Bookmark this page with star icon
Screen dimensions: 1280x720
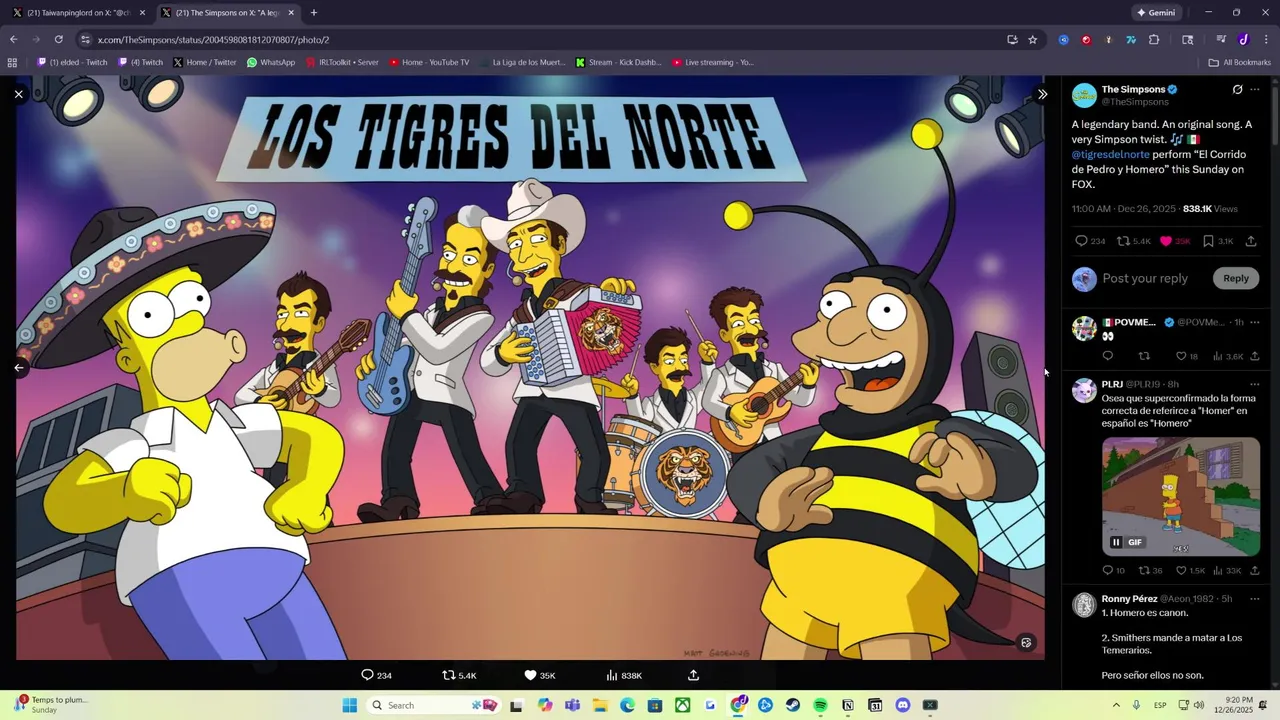point(1033,39)
